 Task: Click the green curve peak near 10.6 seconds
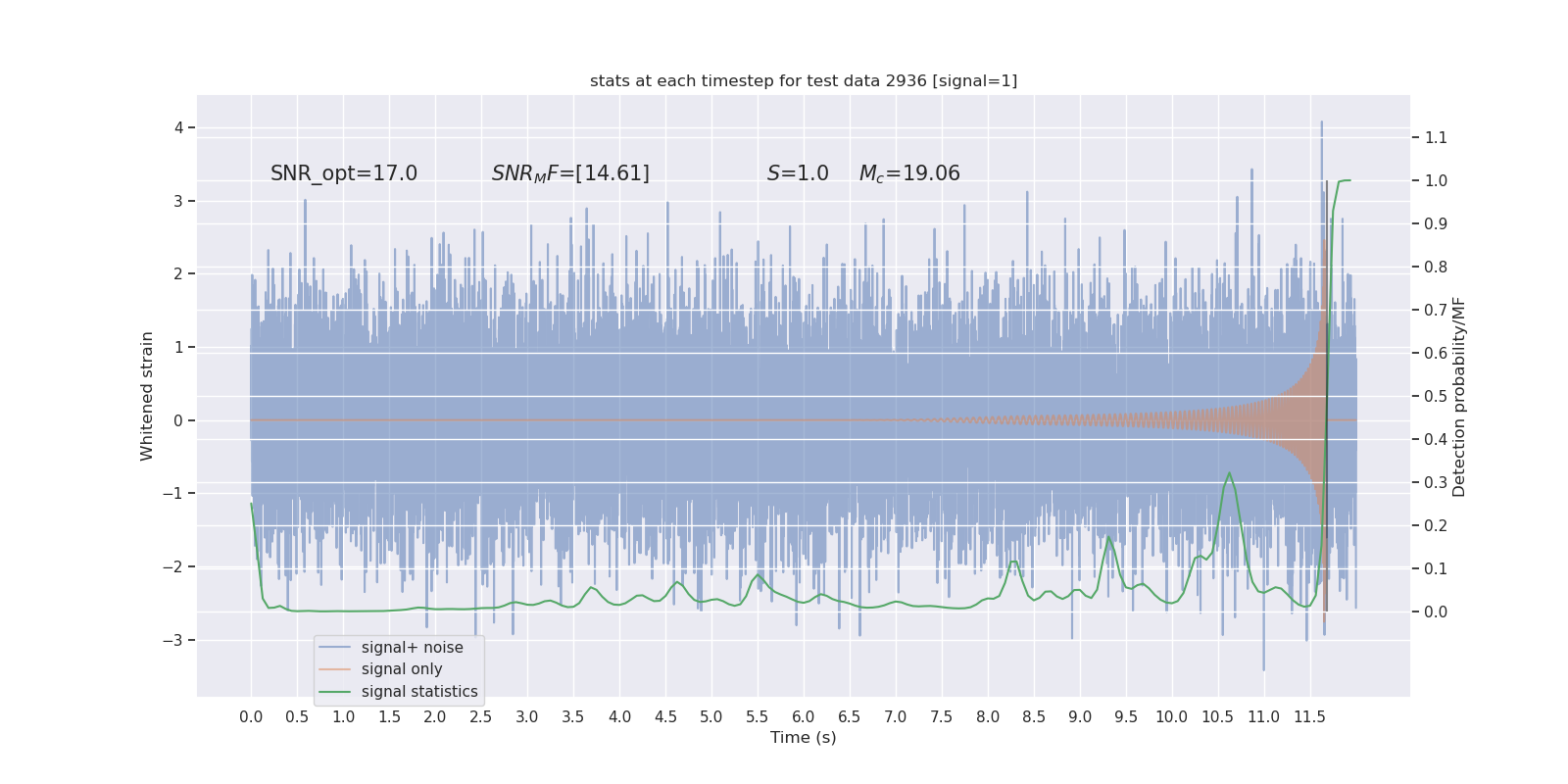(1229, 473)
